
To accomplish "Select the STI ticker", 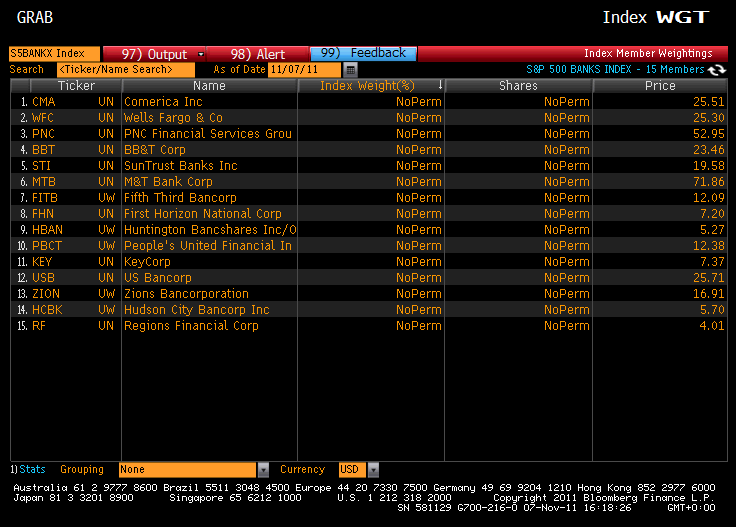I will [41, 166].
